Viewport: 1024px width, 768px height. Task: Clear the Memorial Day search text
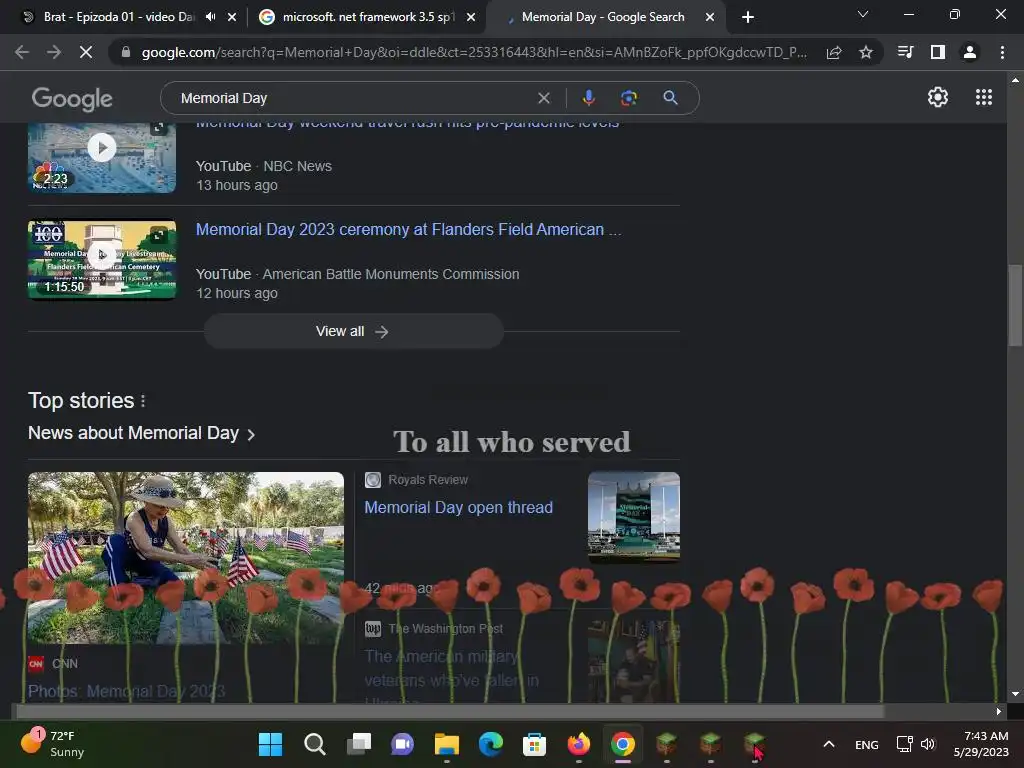(x=543, y=98)
